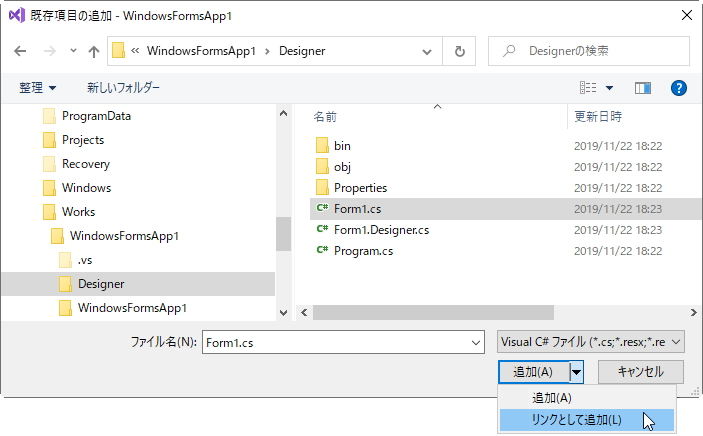This screenshot has width=703, height=436.
Task: Click the bin folder name
Action: (x=342, y=146)
